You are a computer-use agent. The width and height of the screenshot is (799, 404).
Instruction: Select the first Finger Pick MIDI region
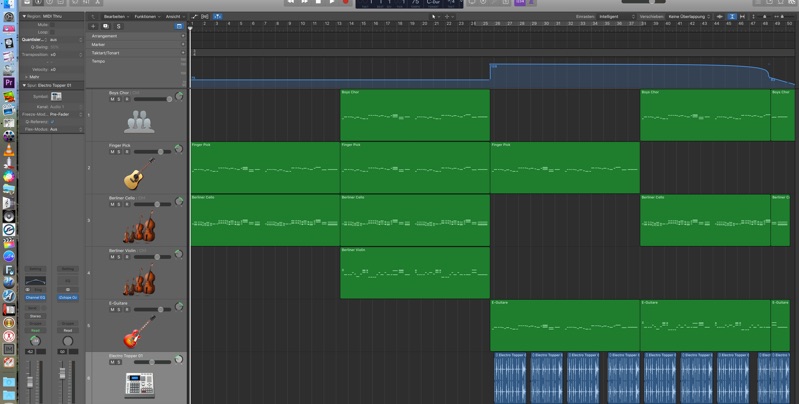point(265,168)
